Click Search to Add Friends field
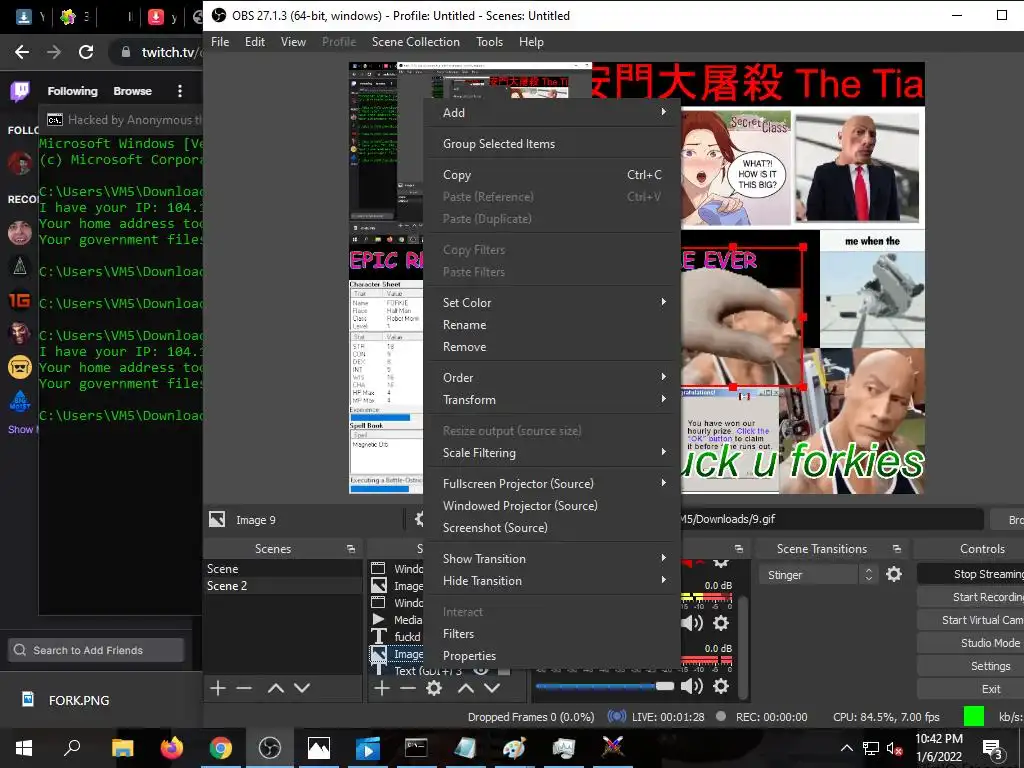The image size is (1024, 768). pyautogui.click(x=96, y=650)
